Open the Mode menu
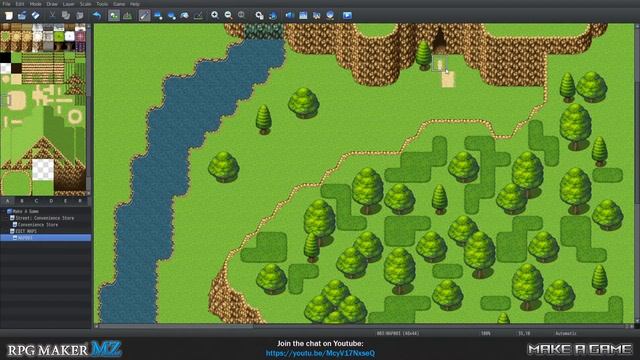 coord(36,4)
